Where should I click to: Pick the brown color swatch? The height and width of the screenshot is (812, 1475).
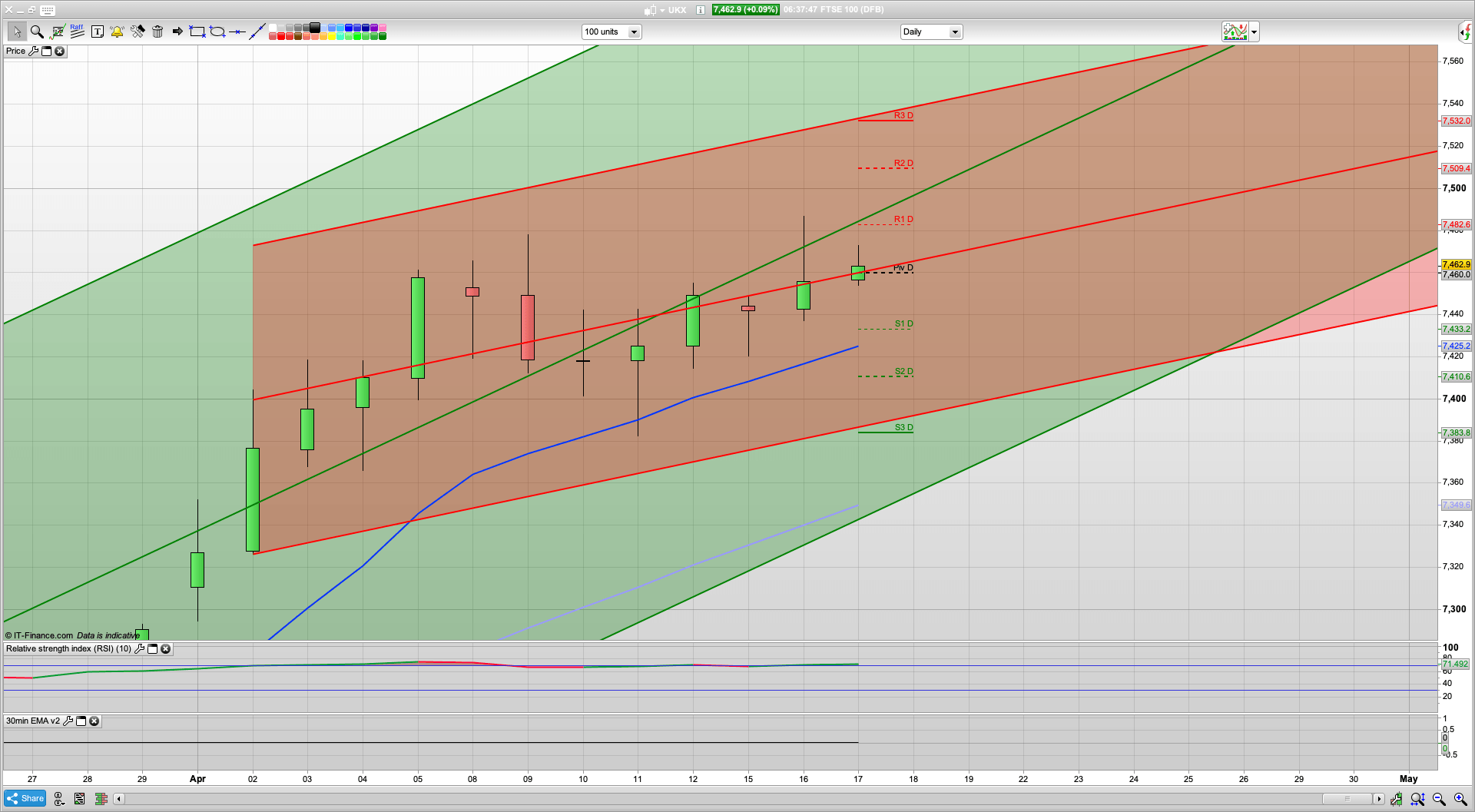tap(298, 36)
